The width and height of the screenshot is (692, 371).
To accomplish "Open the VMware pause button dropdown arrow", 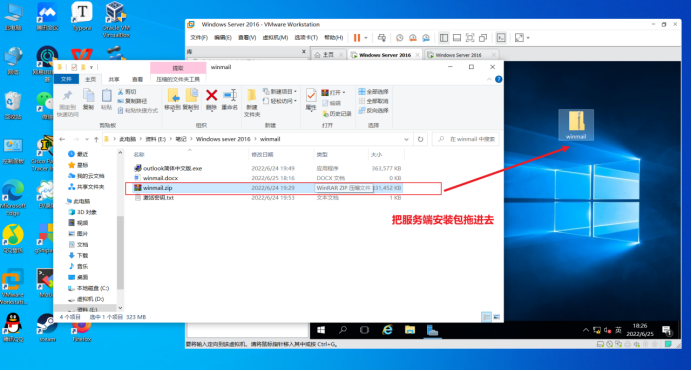I will pos(365,38).
